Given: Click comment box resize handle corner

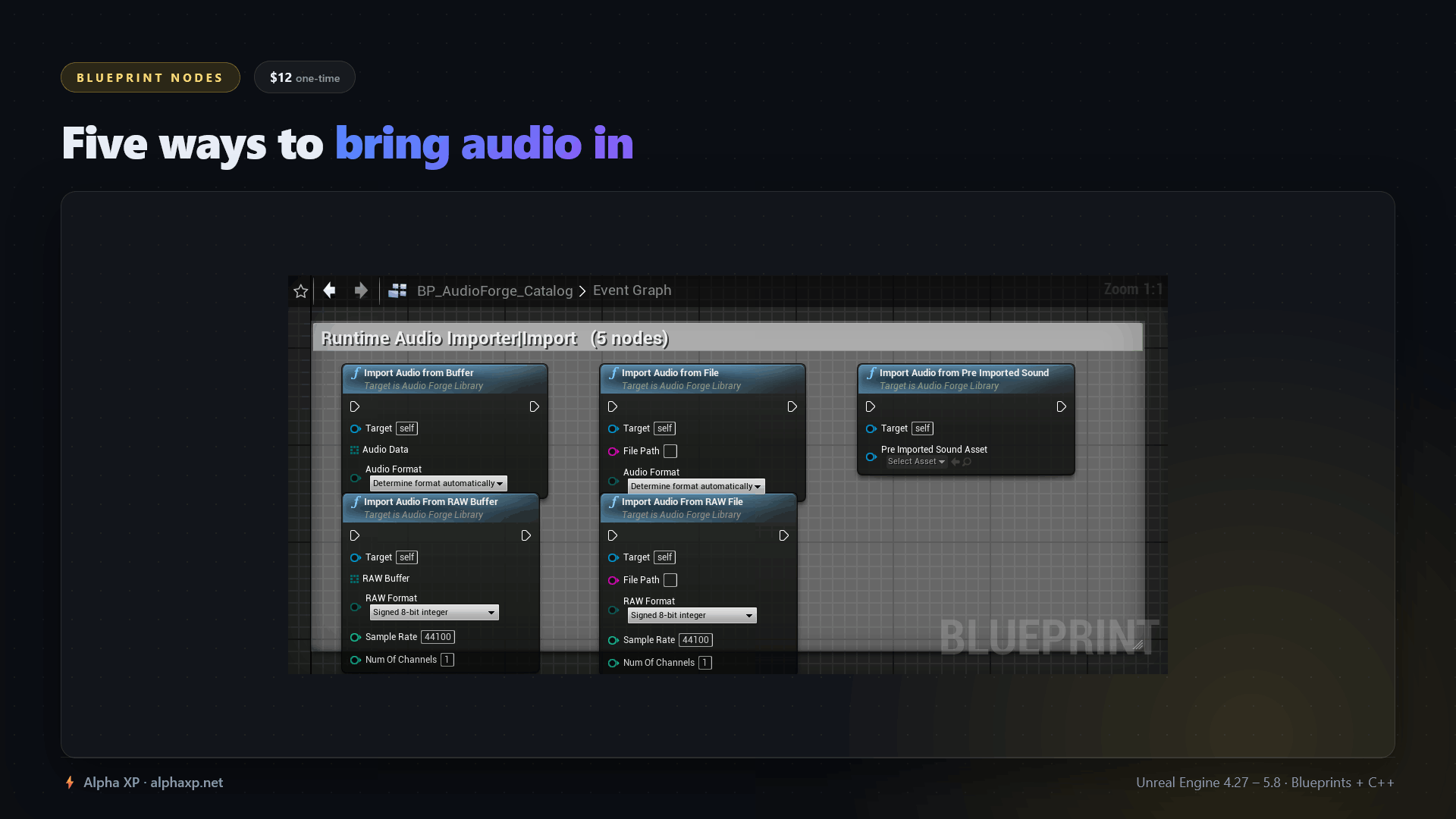Looking at the screenshot, I should (1137, 645).
